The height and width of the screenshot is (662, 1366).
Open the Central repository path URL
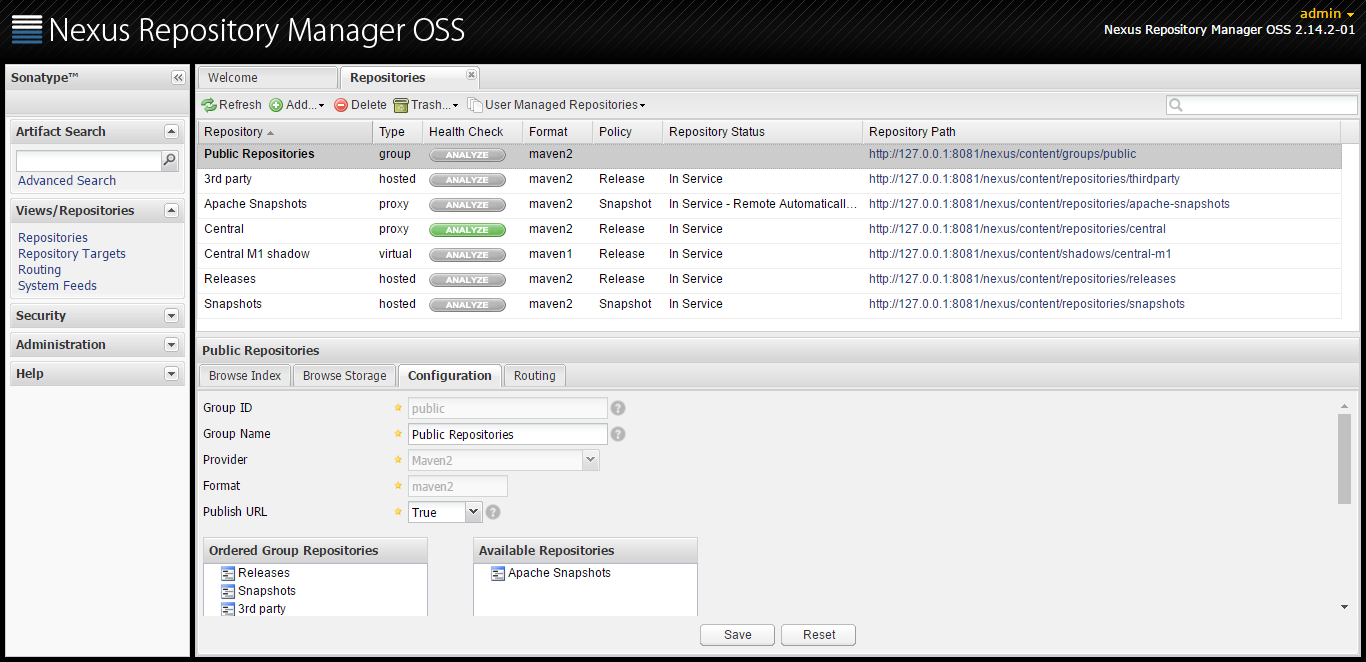click(x=1017, y=229)
